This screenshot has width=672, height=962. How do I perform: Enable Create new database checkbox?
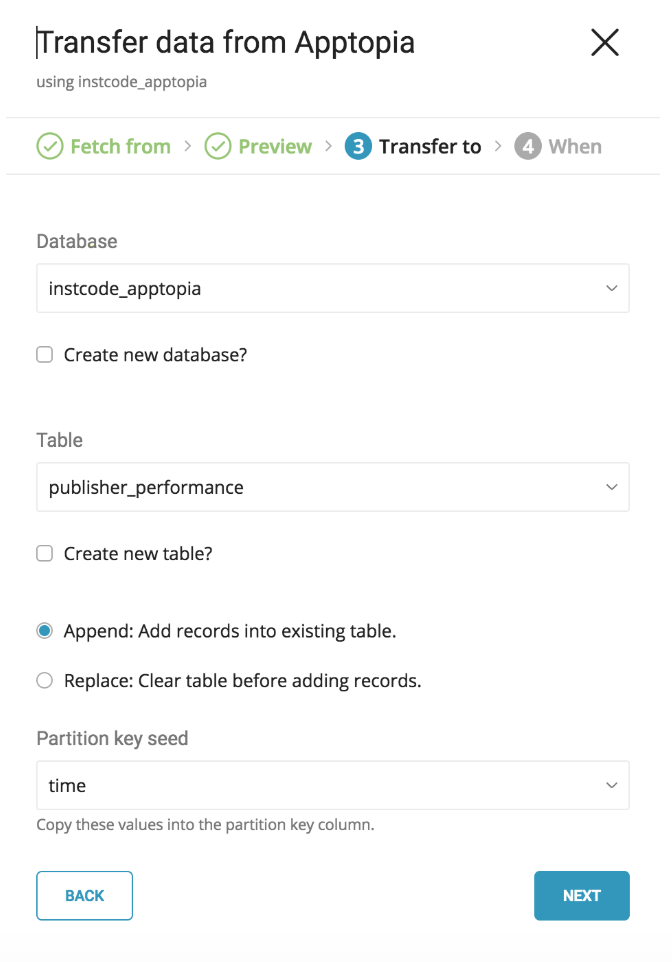[x=45, y=355]
